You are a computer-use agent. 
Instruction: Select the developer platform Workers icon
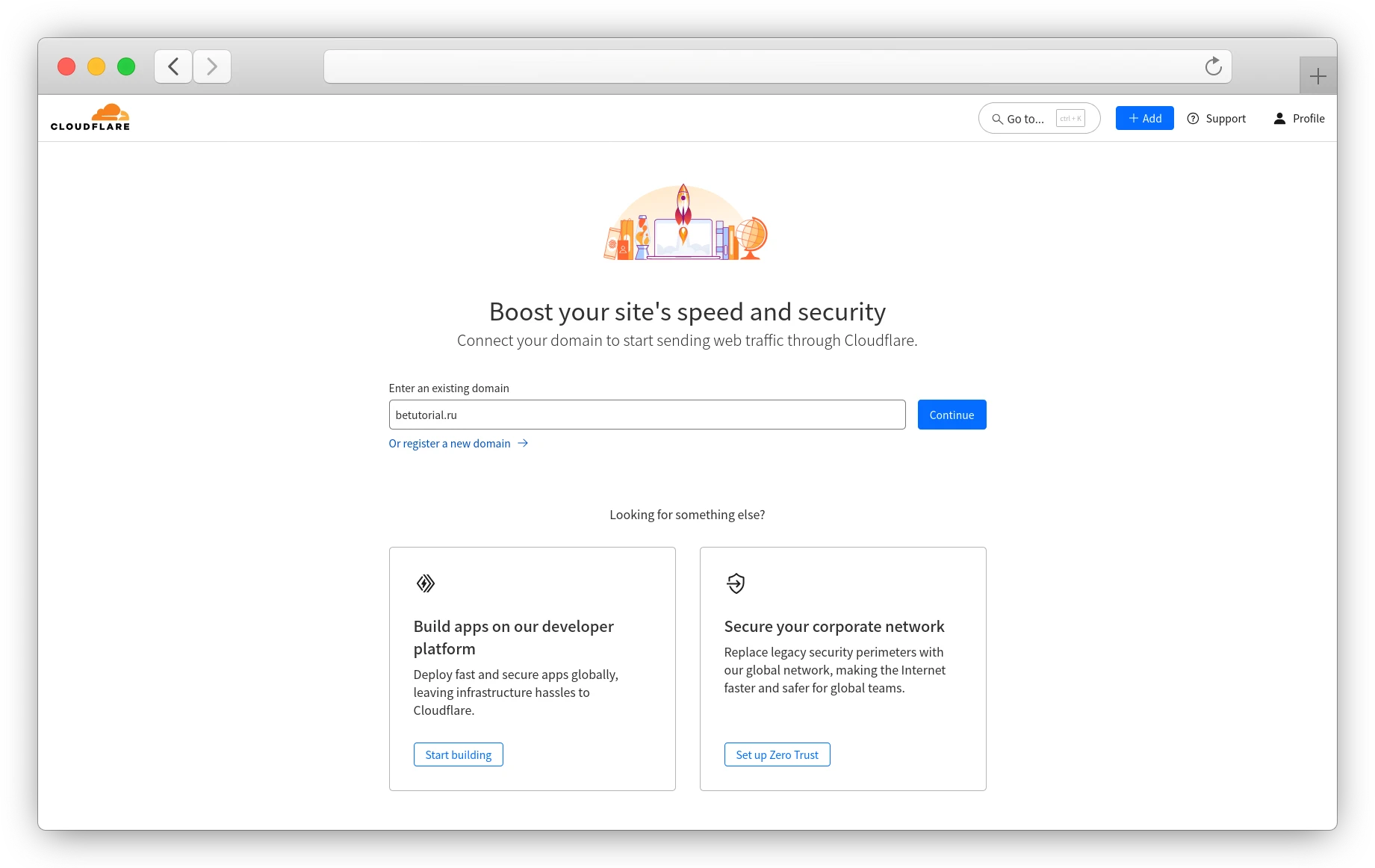(x=425, y=583)
